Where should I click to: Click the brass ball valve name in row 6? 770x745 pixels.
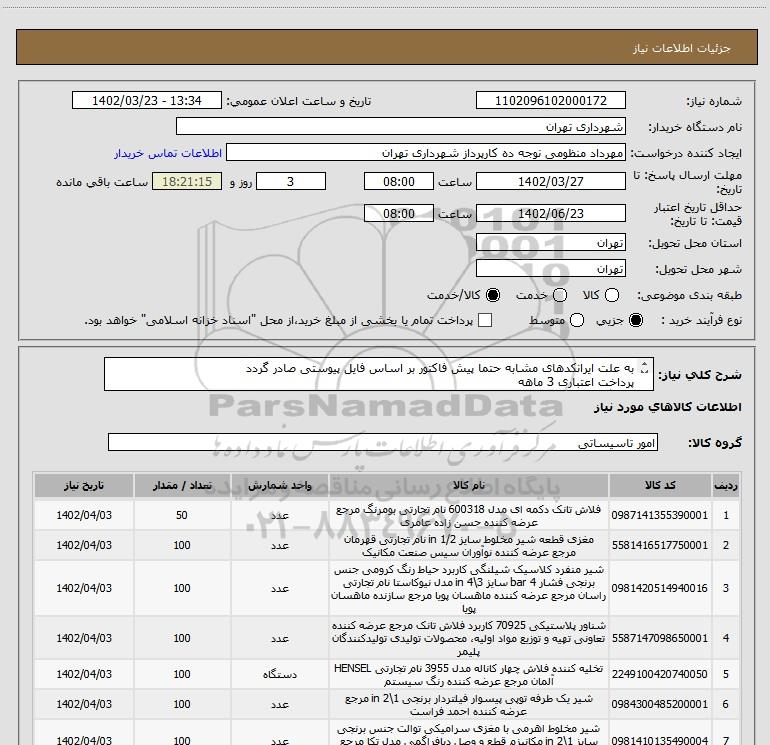[469, 704]
